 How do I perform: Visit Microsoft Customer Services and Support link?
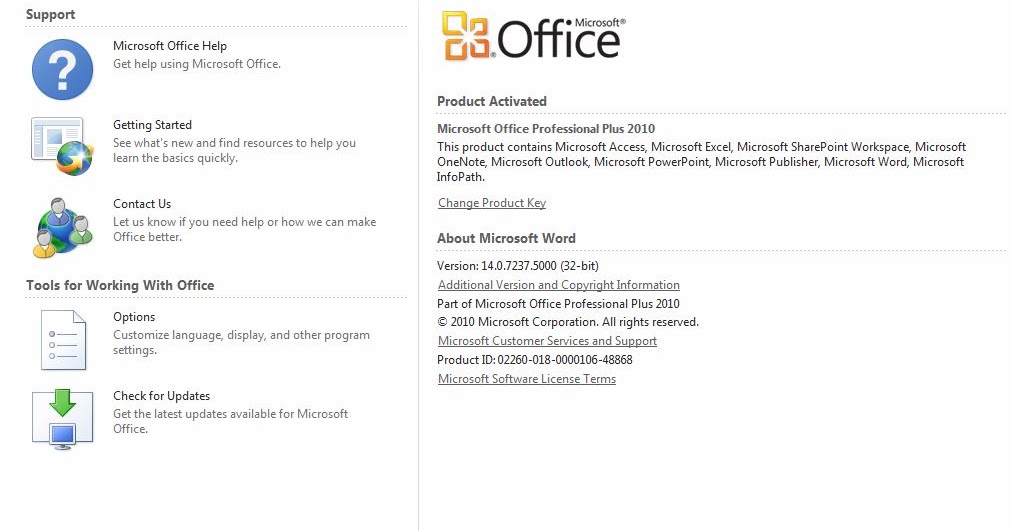(547, 341)
